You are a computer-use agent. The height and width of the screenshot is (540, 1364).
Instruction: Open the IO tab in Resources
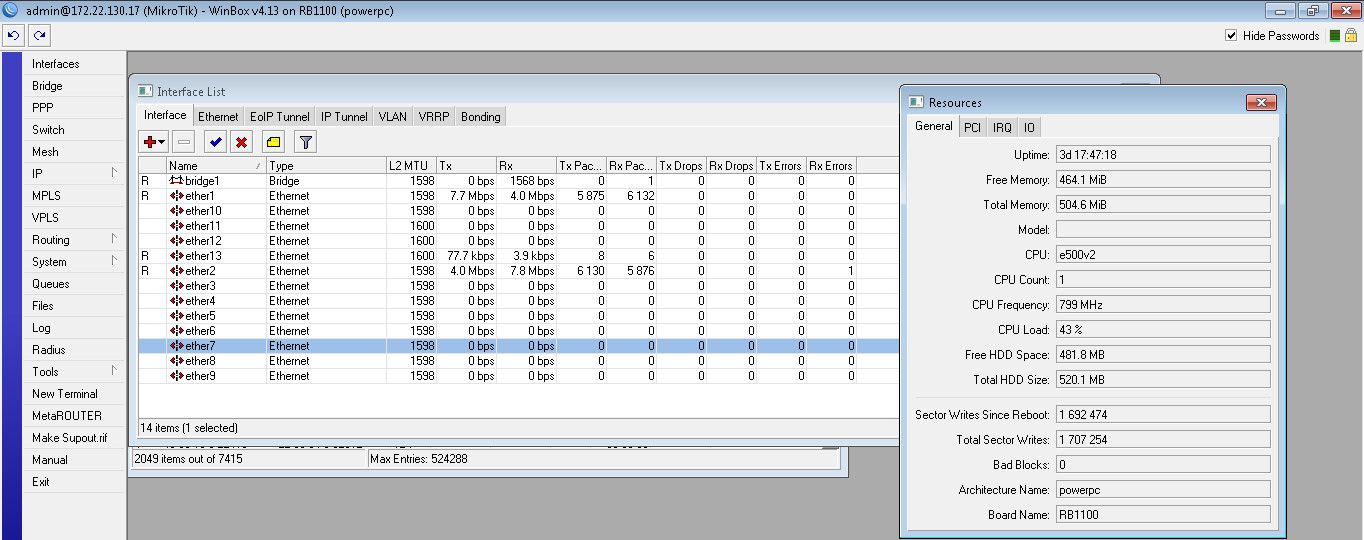[1029, 128]
